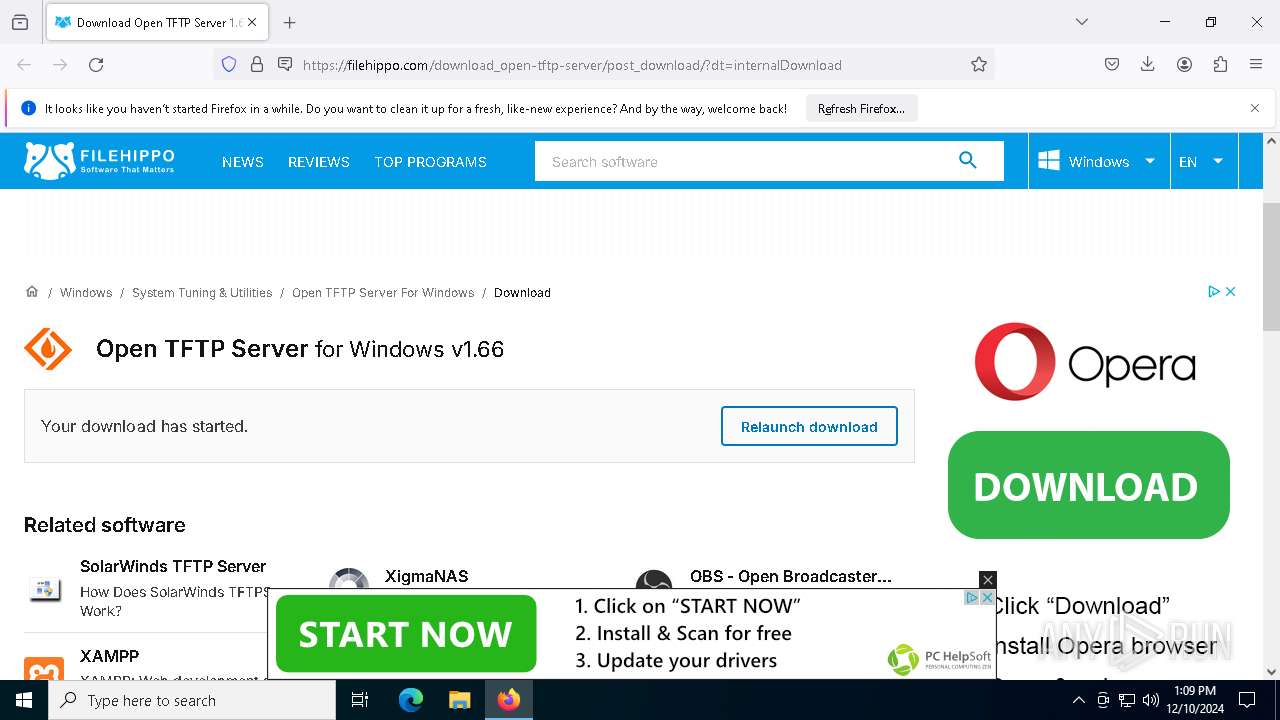Close the bottom banner ad black X
Viewport: 1280px width, 720px height.
pyautogui.click(x=988, y=580)
